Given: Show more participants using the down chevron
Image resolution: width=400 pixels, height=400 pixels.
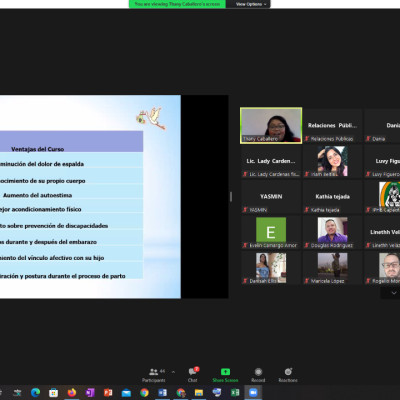Looking at the screenshot, I should (x=394, y=293).
